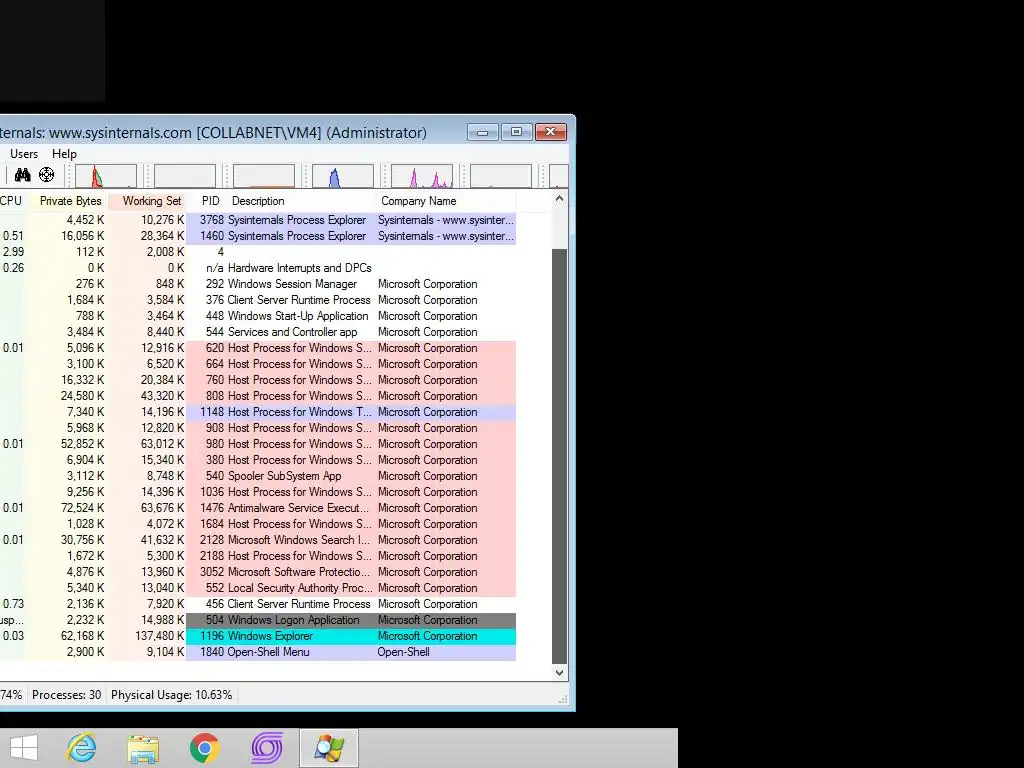The image size is (1024, 768).
Task: Open the red-green CPU usage mini graph
Action: coord(106,176)
